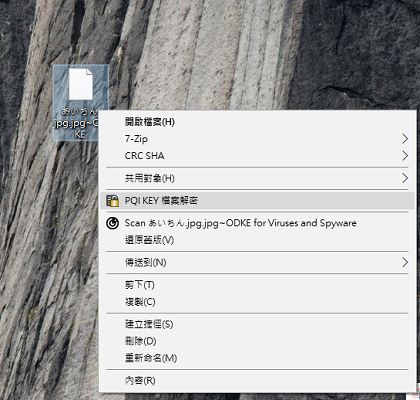
Task: Expand the 傳送到(N) submenu arrow
Action: point(405,263)
